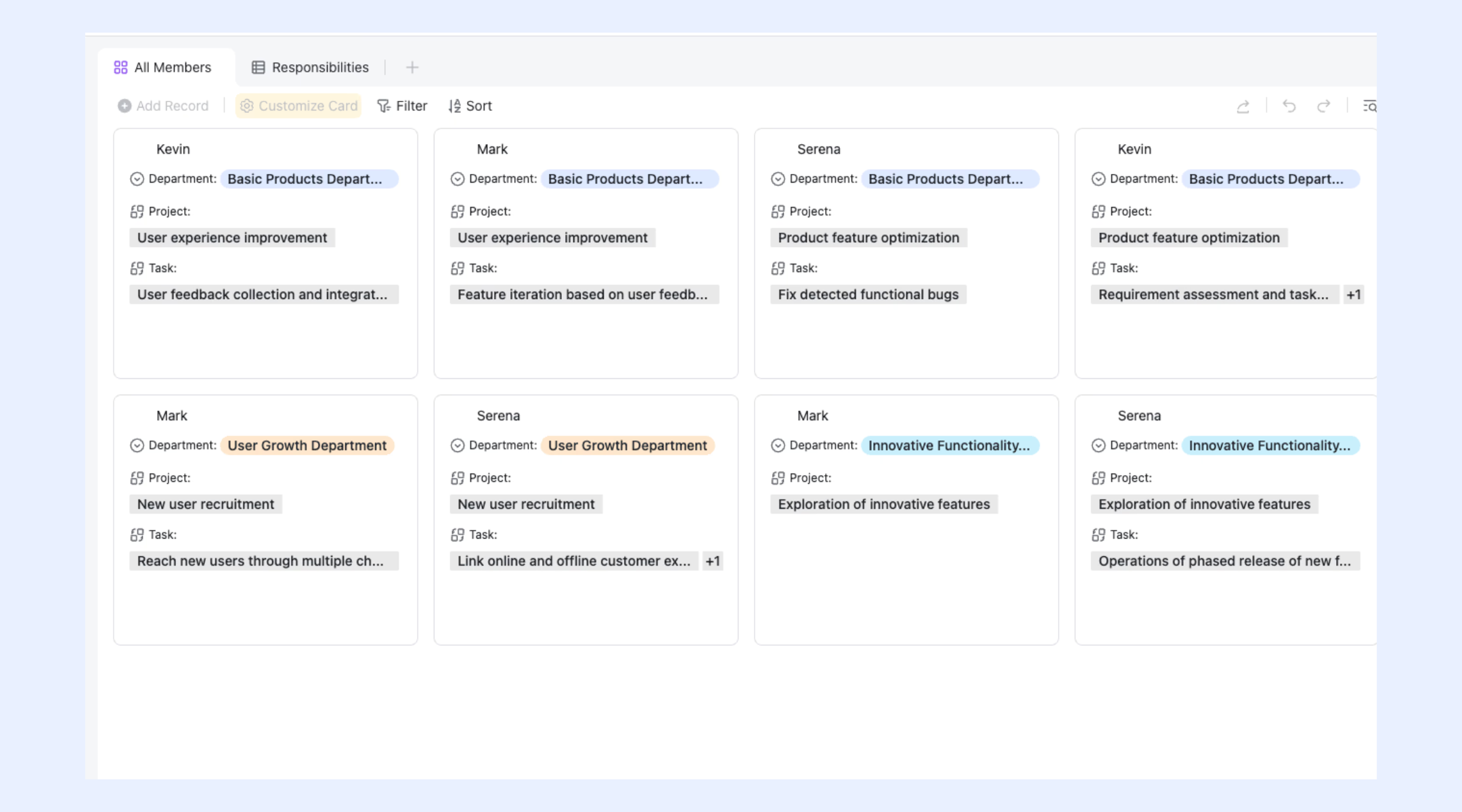Click Task icon on Serena's Fix bugs card
Image resolution: width=1462 pixels, height=812 pixels.
coord(778,269)
